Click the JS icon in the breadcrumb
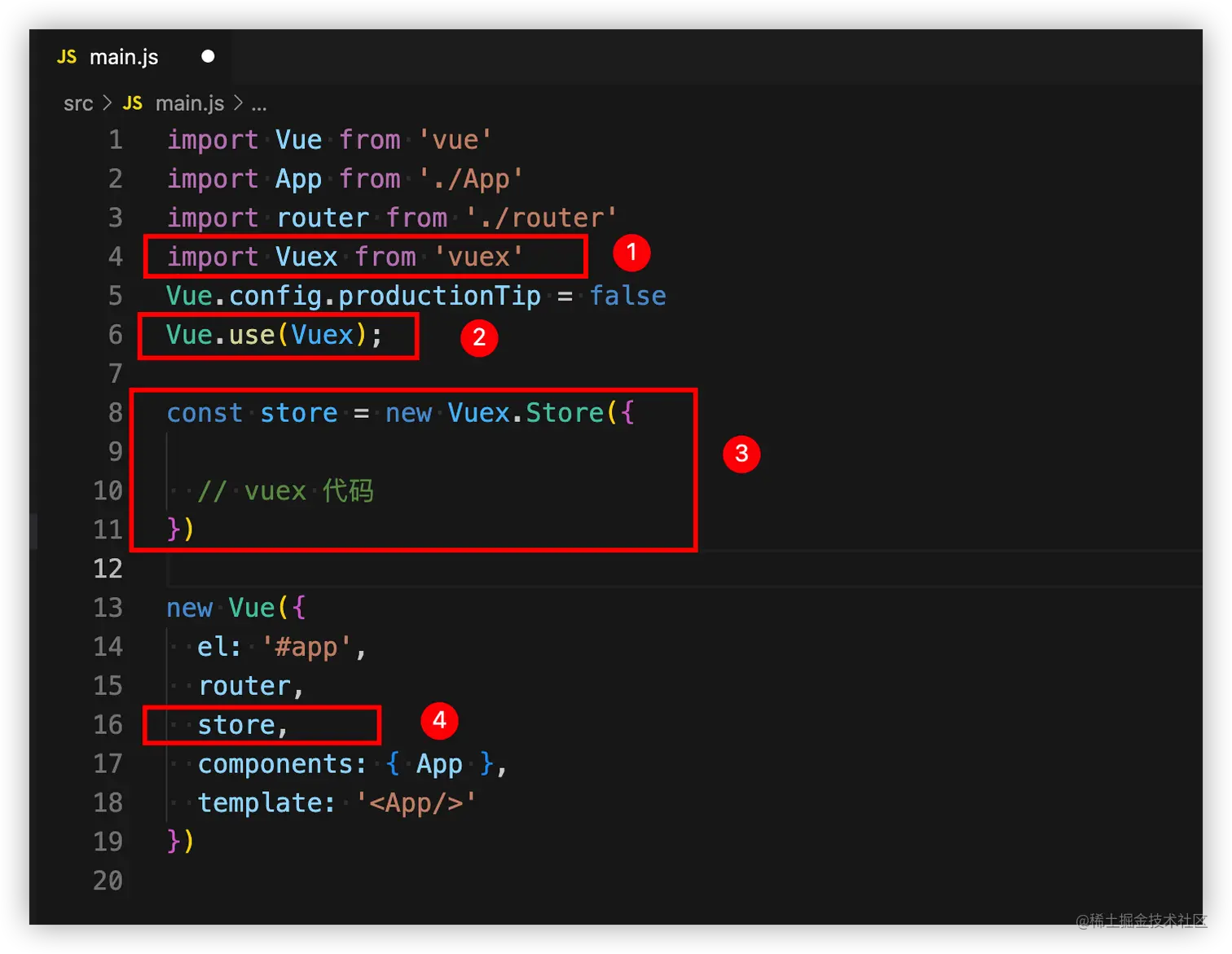 tap(132, 103)
